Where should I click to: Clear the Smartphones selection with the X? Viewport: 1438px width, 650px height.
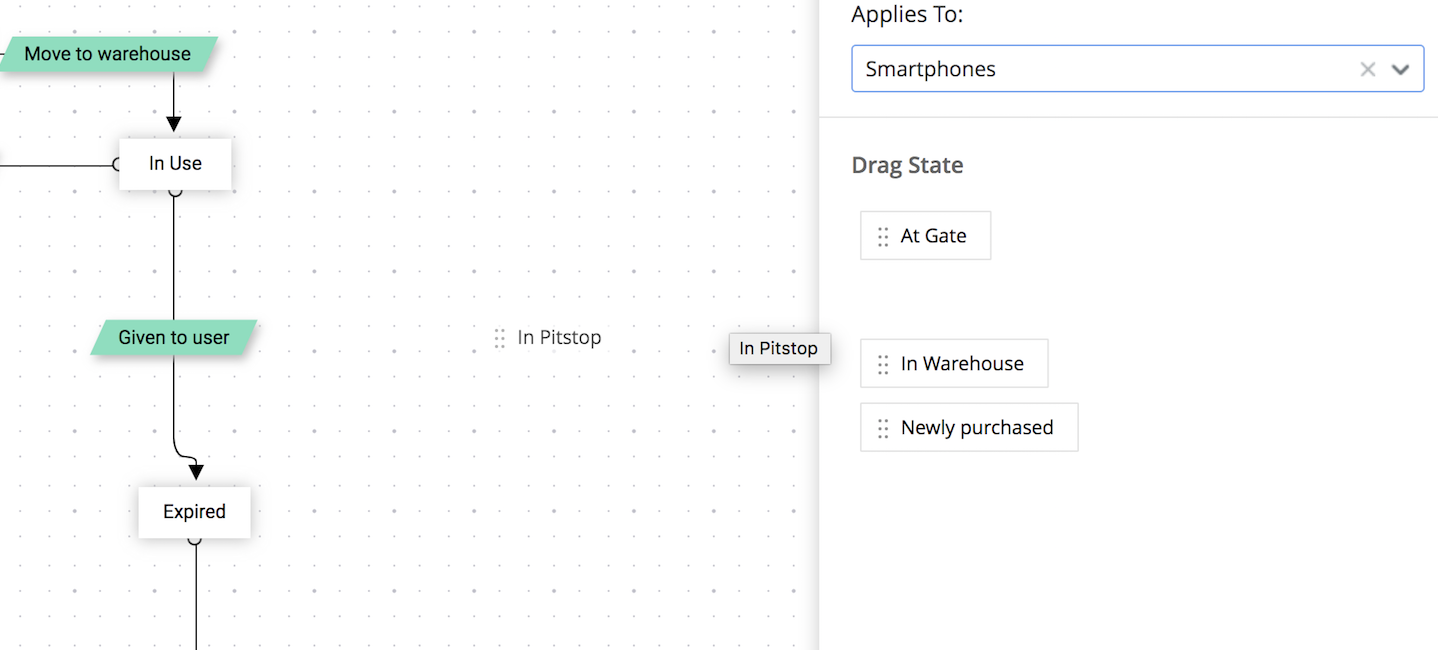[x=1367, y=69]
